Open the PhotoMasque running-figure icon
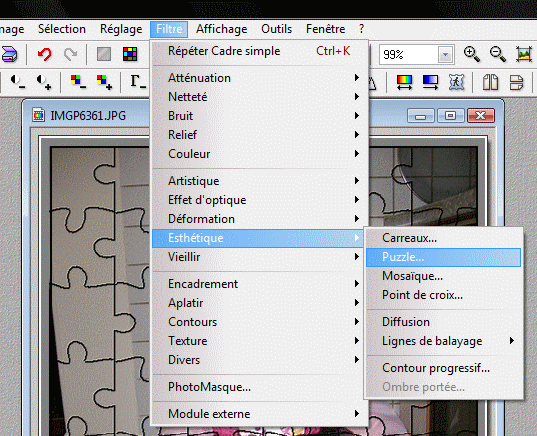 (x=456, y=82)
